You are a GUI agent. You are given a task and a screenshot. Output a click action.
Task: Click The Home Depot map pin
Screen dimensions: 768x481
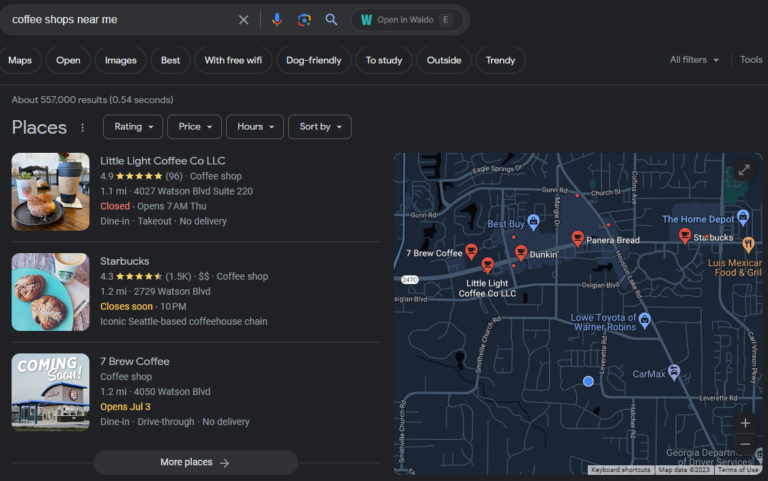[x=743, y=217]
